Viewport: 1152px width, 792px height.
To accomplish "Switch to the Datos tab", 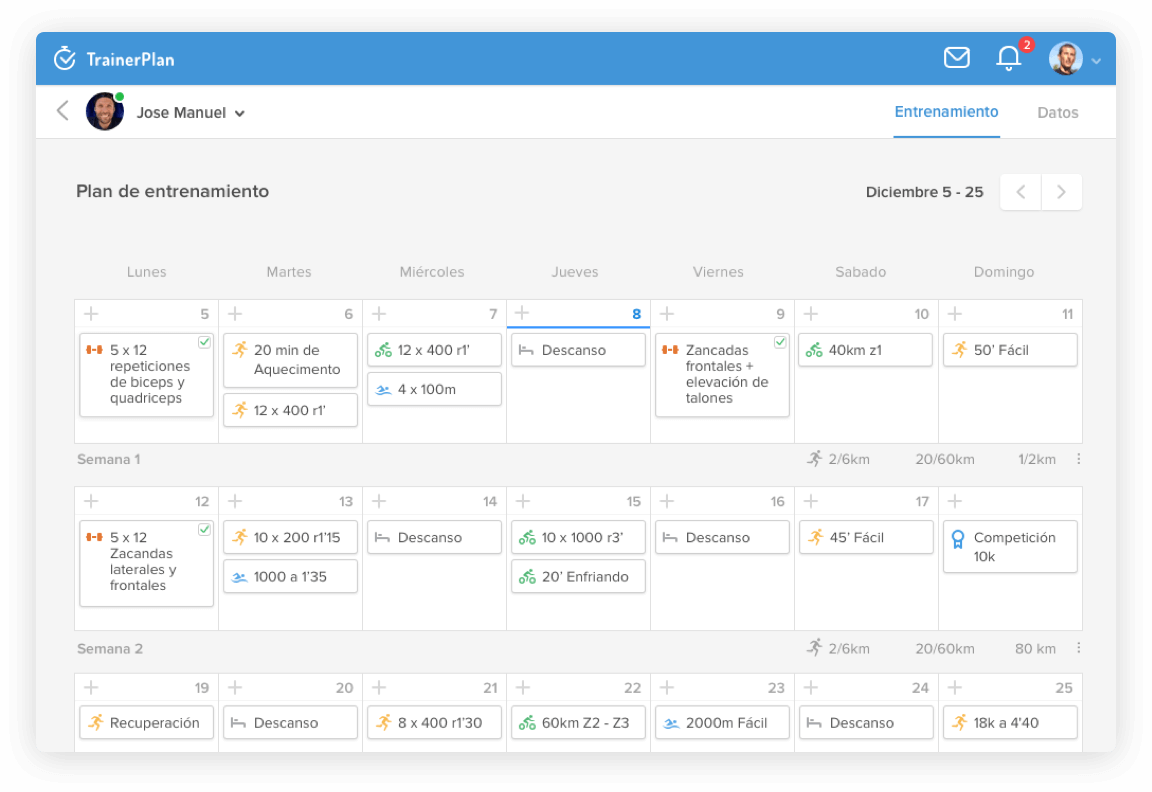I will (x=1057, y=112).
